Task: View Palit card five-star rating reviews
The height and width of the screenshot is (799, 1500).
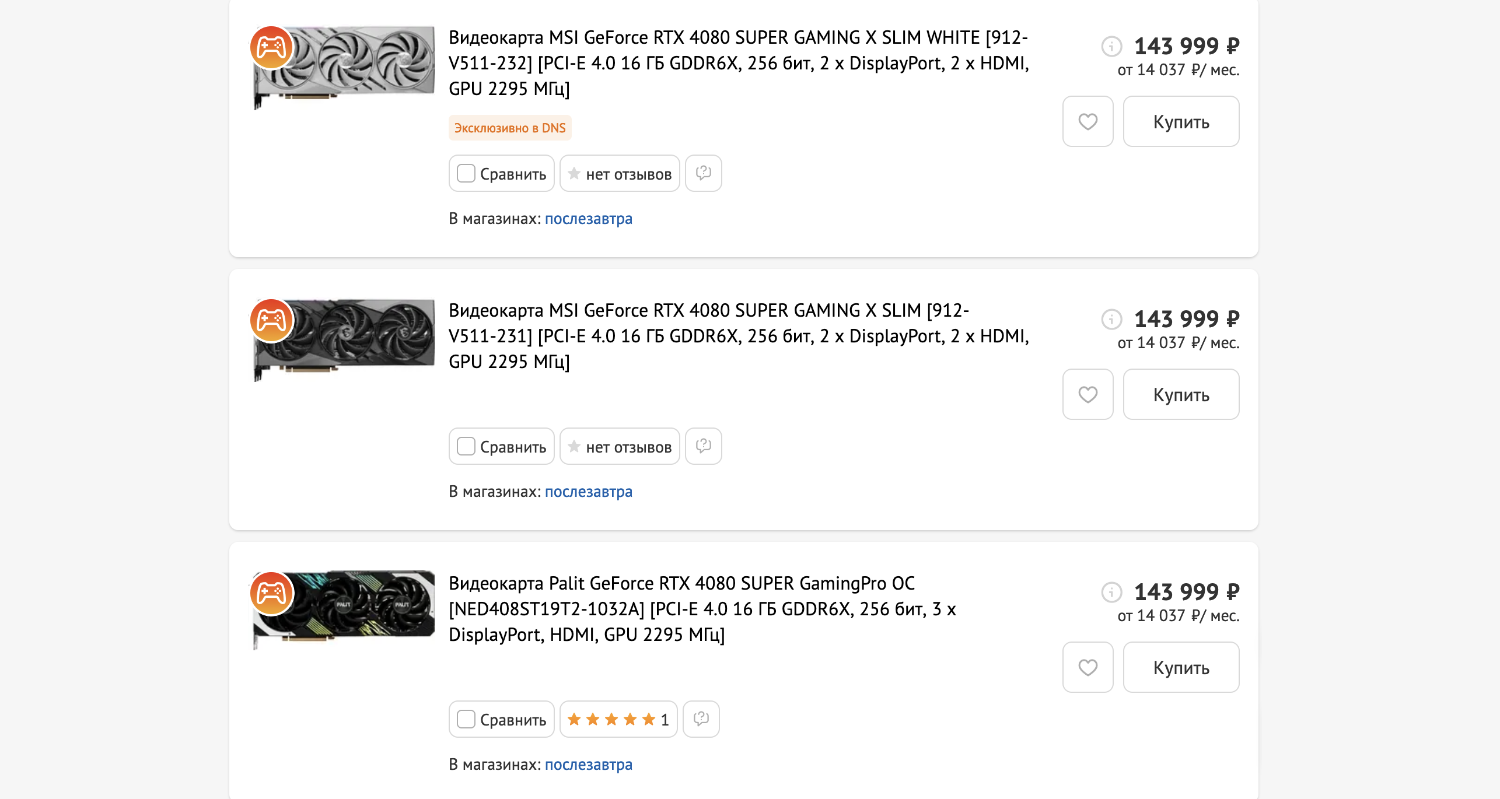Action: pos(618,719)
